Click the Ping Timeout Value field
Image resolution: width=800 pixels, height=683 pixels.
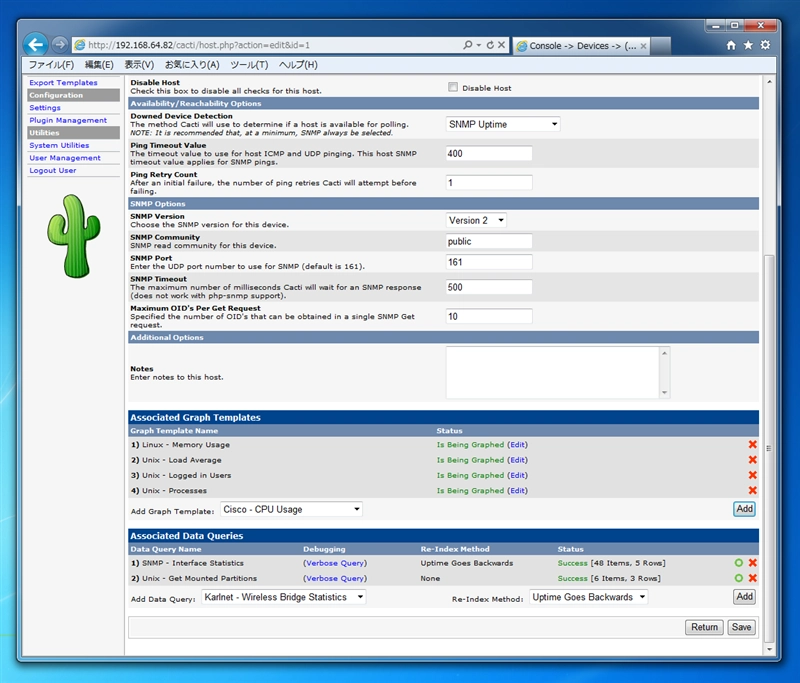[x=489, y=154]
